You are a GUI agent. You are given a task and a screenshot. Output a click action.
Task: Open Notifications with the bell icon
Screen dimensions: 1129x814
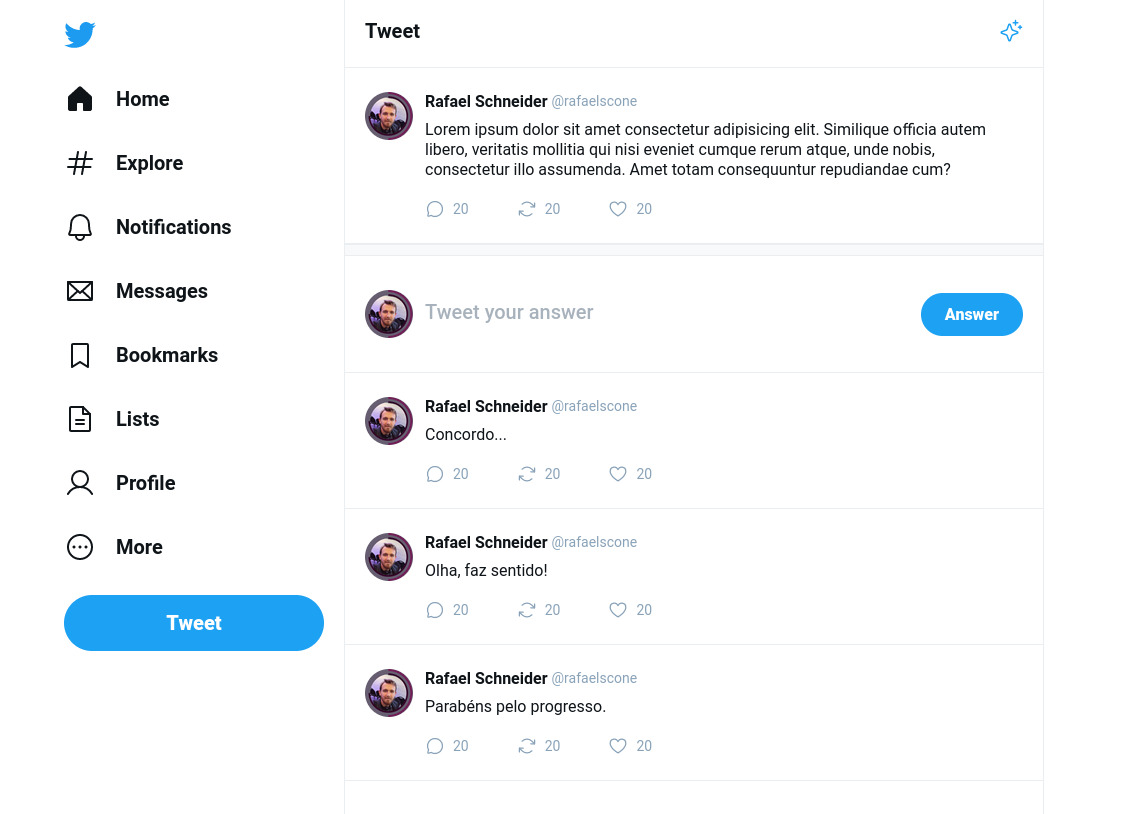coord(80,227)
